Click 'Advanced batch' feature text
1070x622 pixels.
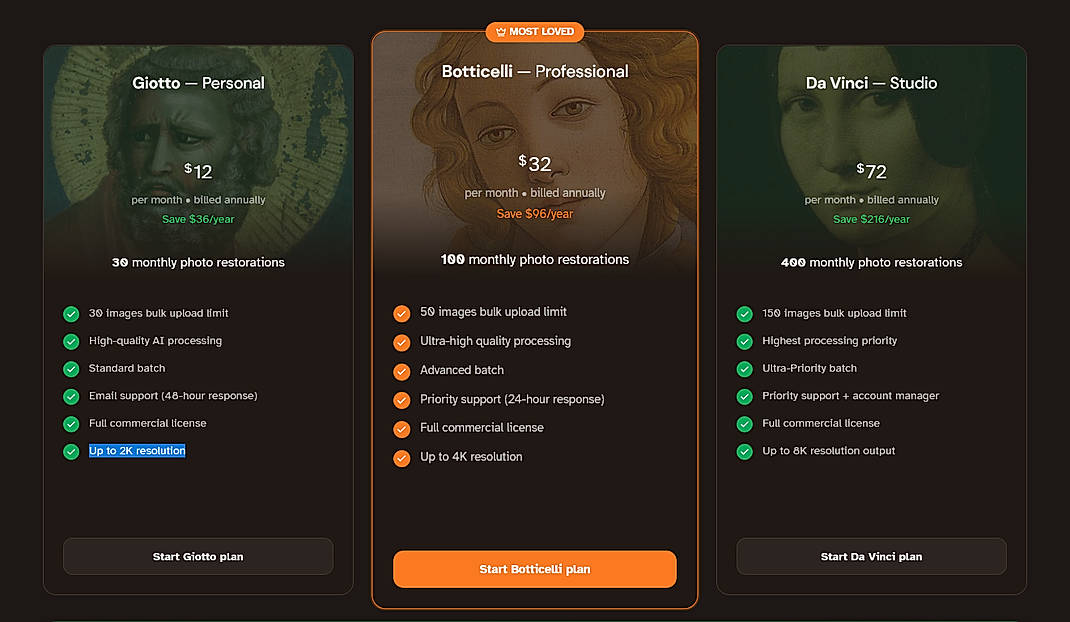pos(462,370)
